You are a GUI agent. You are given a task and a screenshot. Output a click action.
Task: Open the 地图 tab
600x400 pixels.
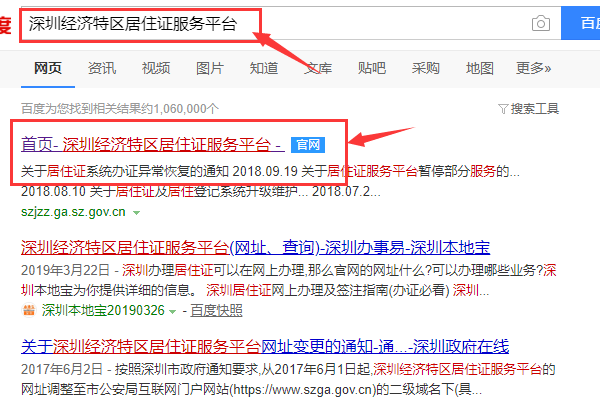click(x=479, y=68)
